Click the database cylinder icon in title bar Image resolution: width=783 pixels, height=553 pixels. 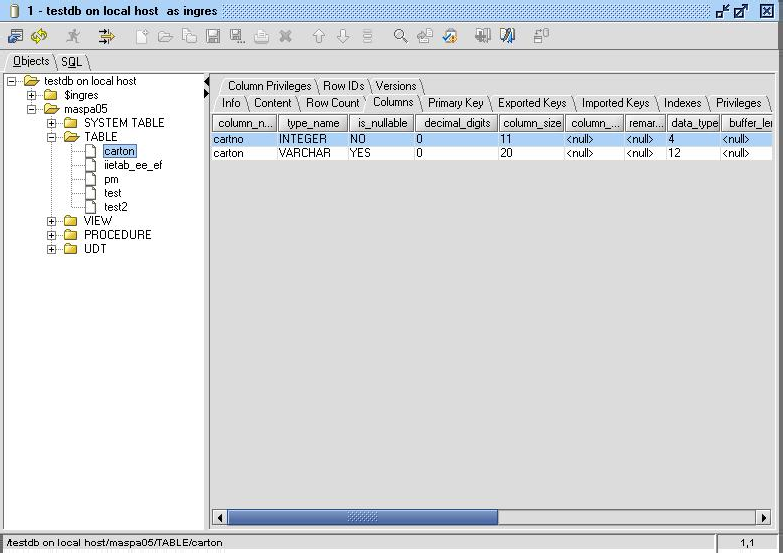tap(14, 10)
